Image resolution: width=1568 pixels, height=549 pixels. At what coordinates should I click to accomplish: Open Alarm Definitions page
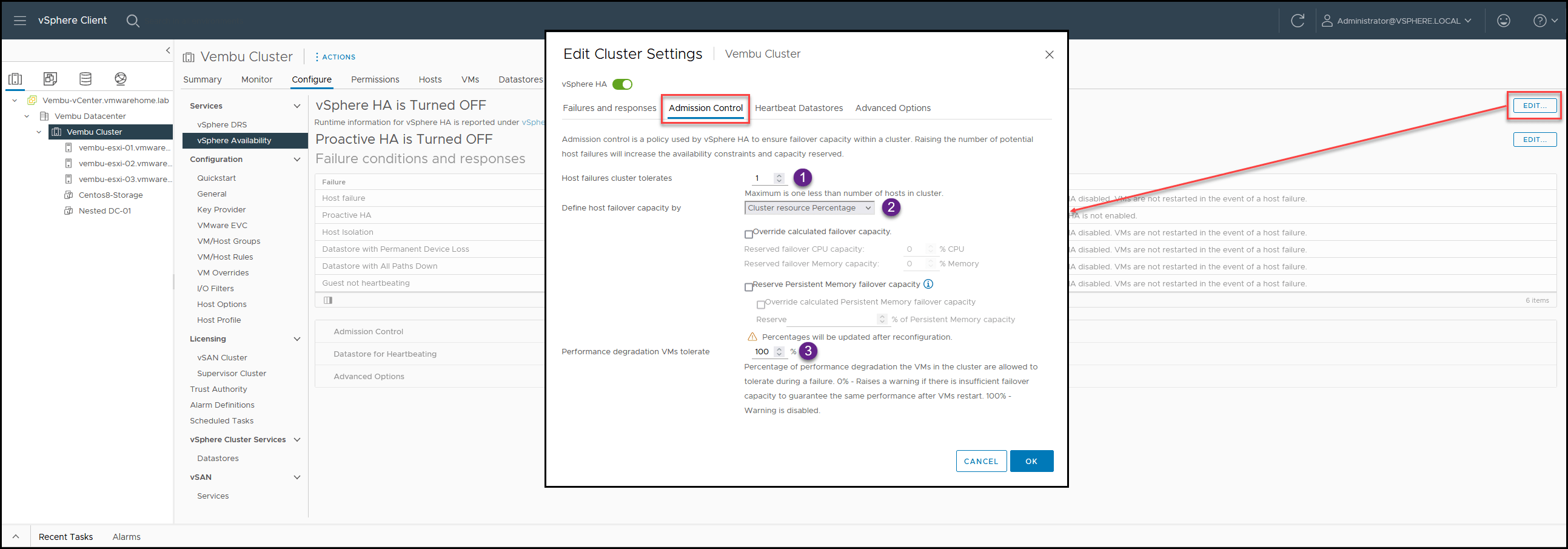tap(222, 405)
